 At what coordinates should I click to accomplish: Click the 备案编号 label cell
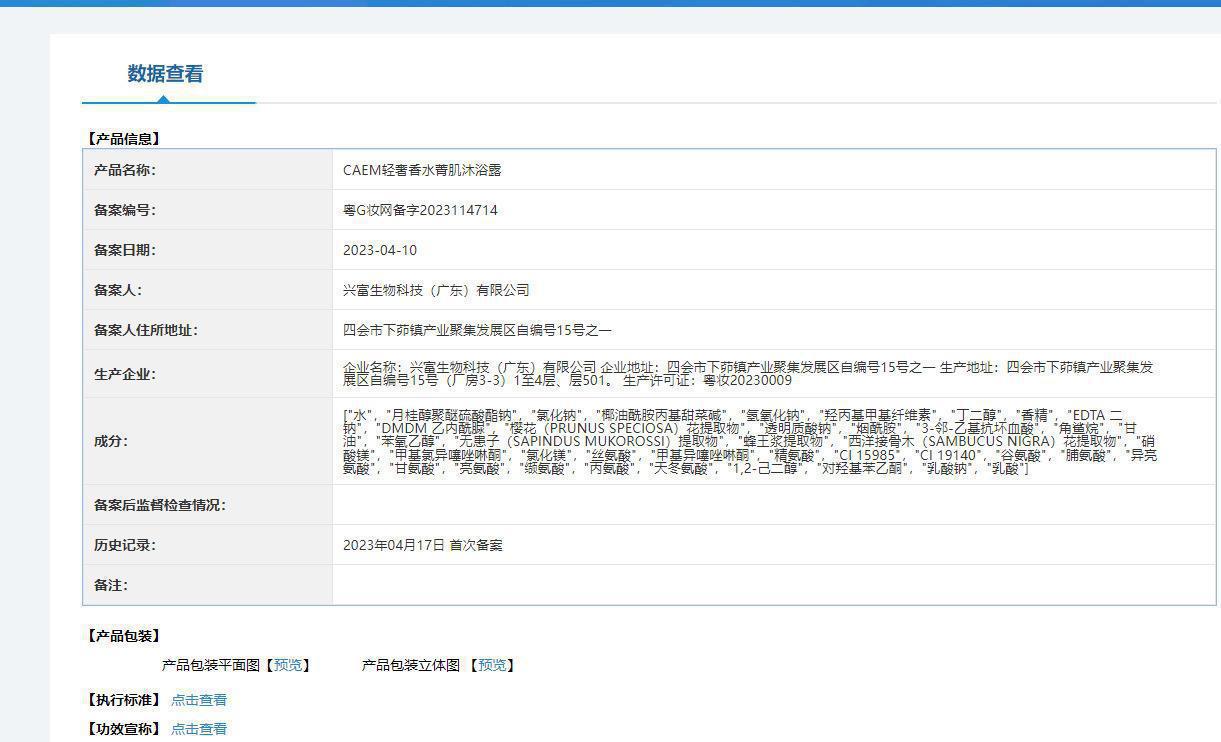pos(208,210)
